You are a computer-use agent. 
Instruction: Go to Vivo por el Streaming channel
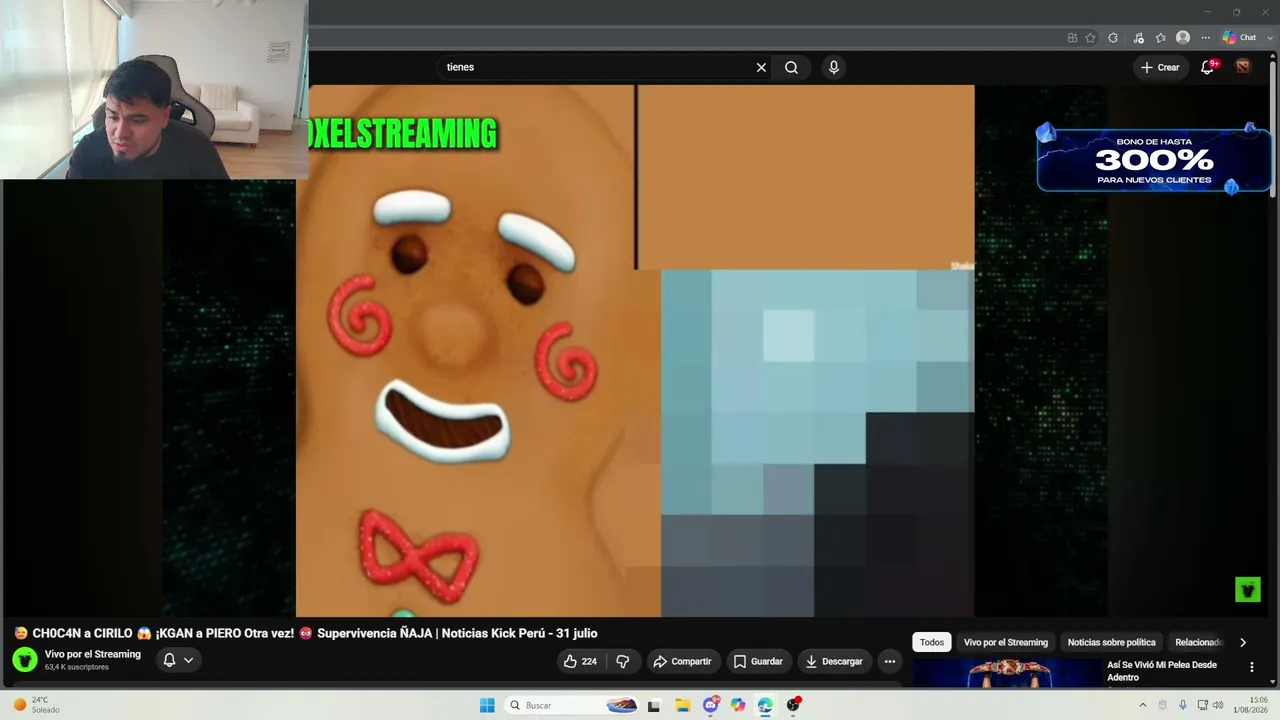pyautogui.click(x=93, y=654)
